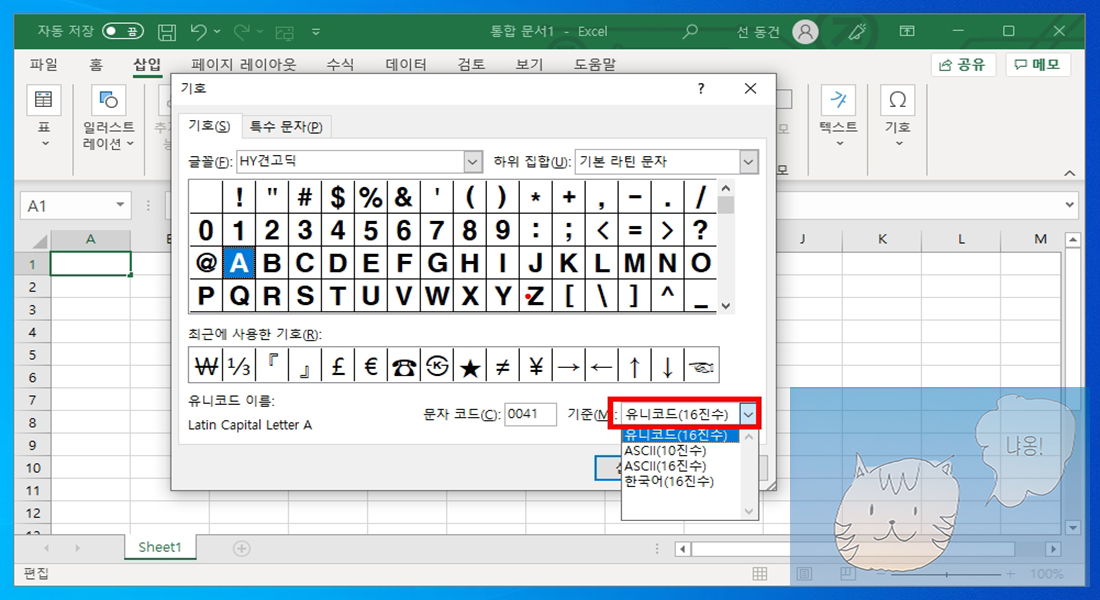Select the ampersand symbol in grid

404,197
